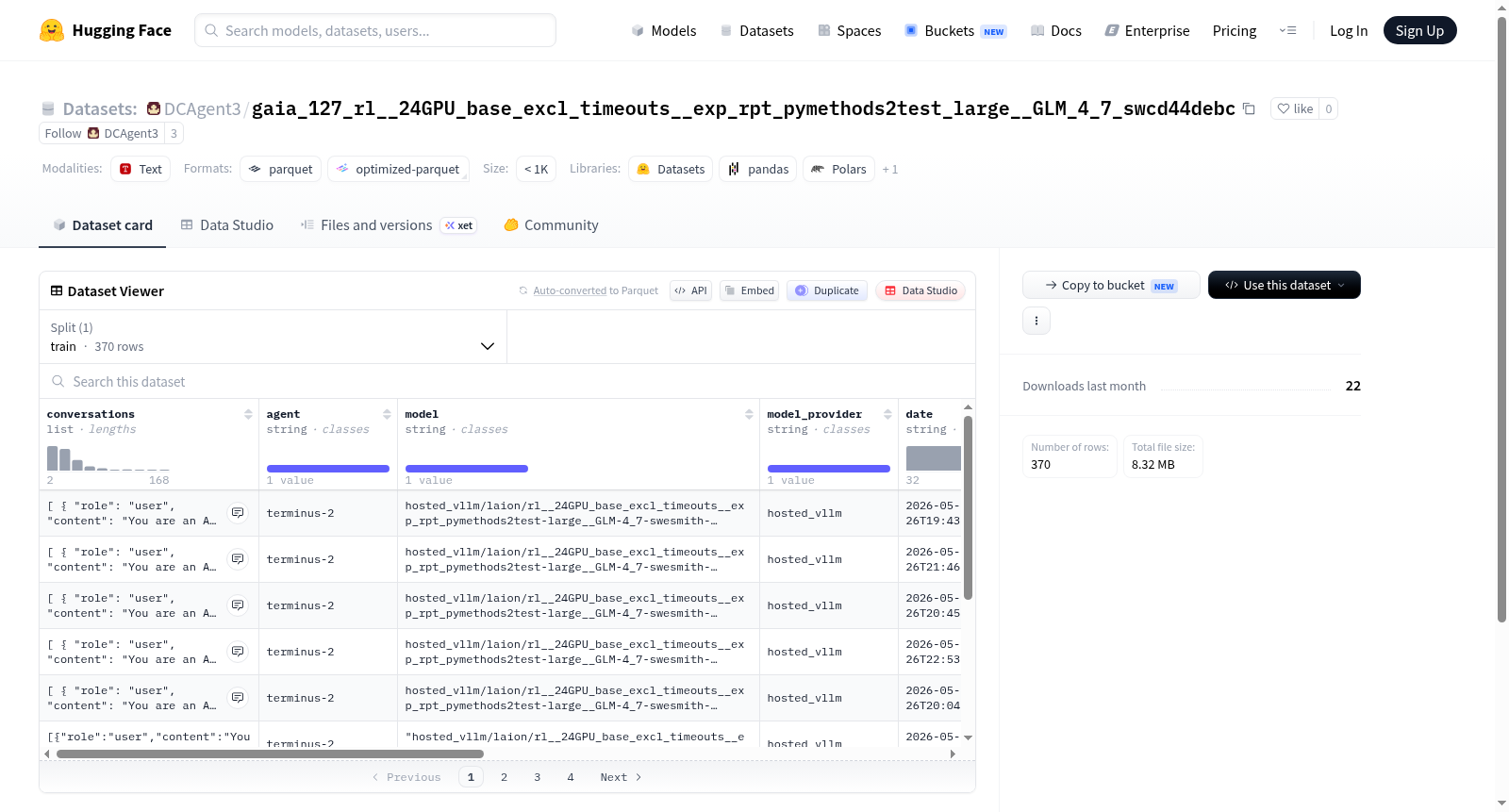Select first row's terminus-2 agent cell
Image resolution: width=1509 pixels, height=812 pixels.
[328, 513]
